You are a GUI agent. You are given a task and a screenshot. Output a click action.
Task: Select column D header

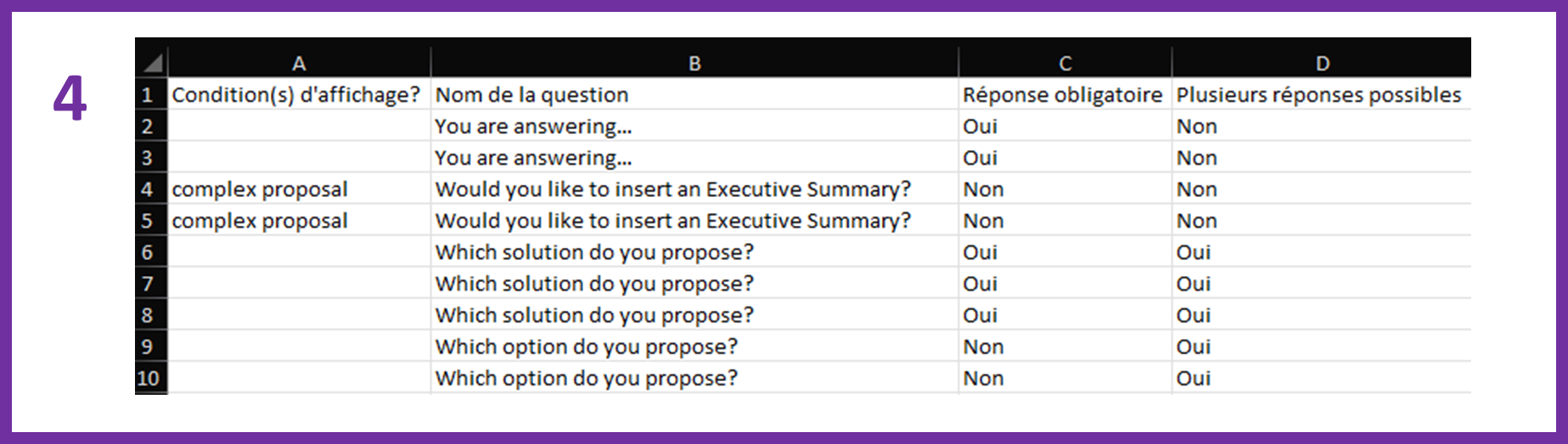(1322, 63)
